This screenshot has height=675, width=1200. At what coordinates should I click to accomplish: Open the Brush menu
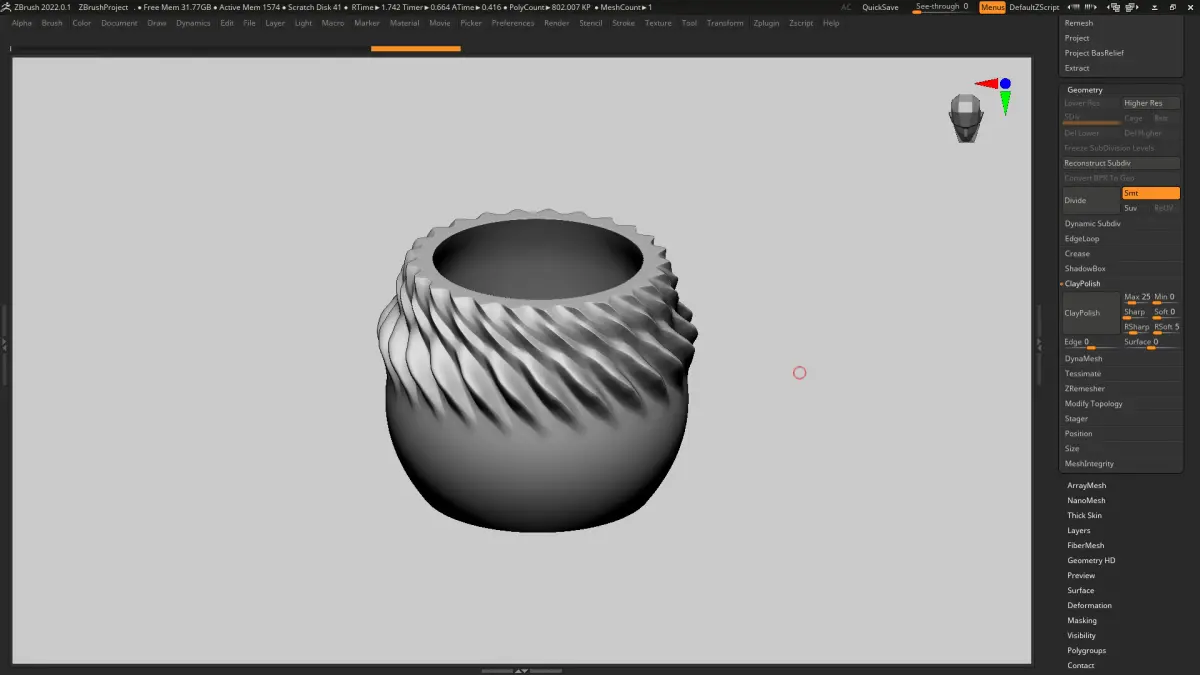click(x=52, y=23)
